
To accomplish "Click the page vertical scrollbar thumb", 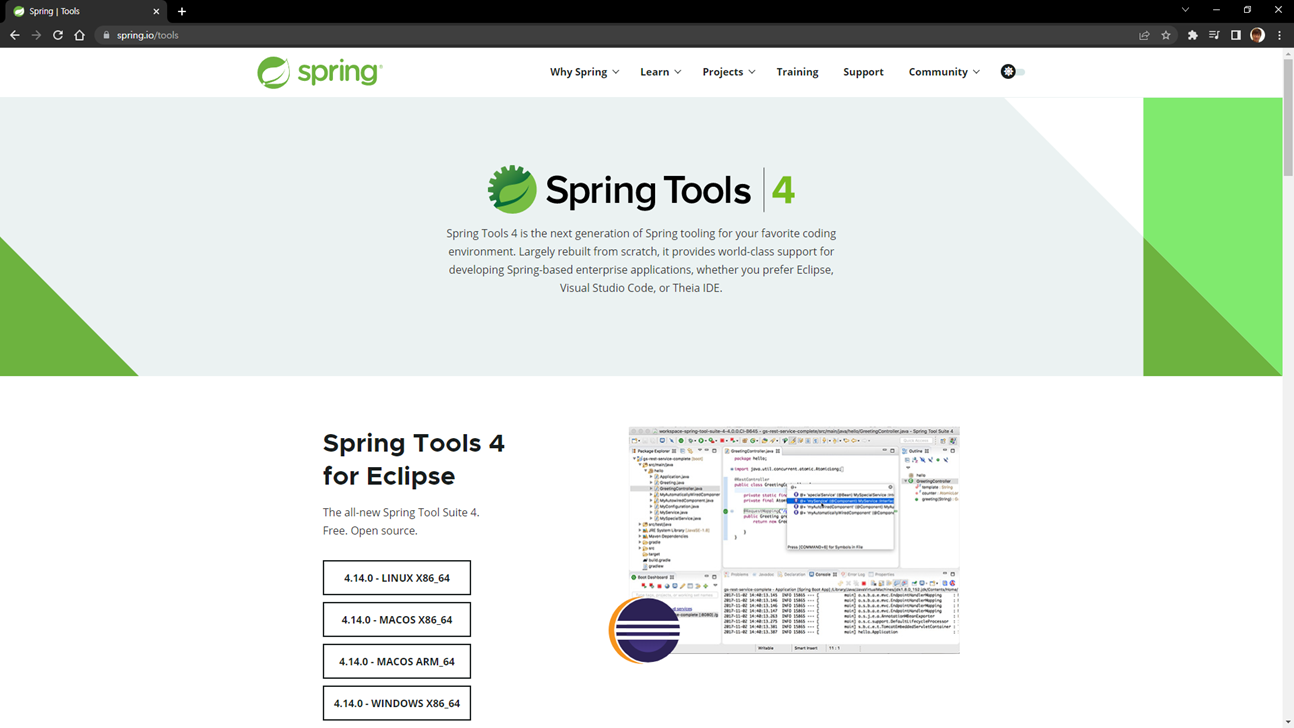I will point(1288,116).
